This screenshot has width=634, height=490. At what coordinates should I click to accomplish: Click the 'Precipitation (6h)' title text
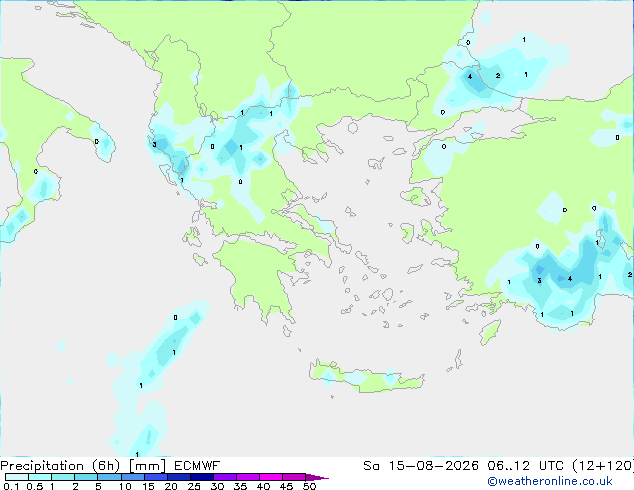coord(60,466)
